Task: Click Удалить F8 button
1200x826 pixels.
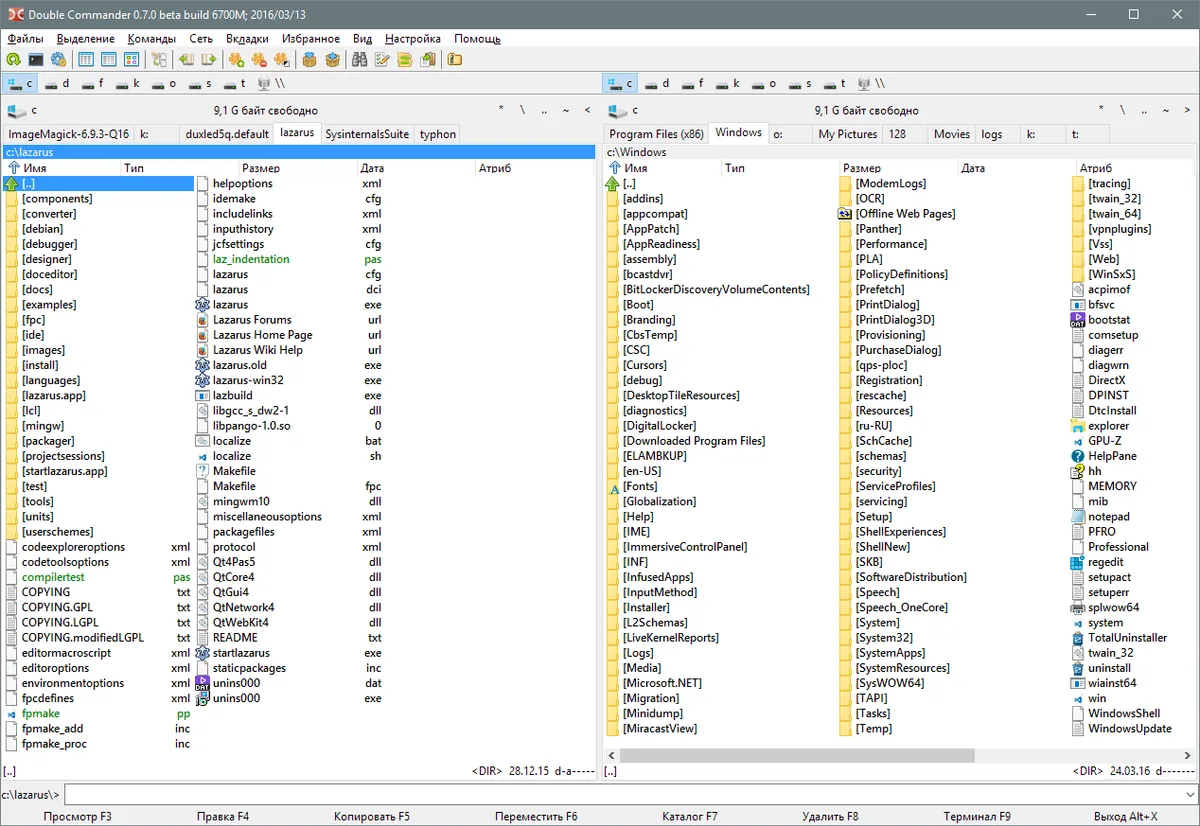Action: click(830, 817)
